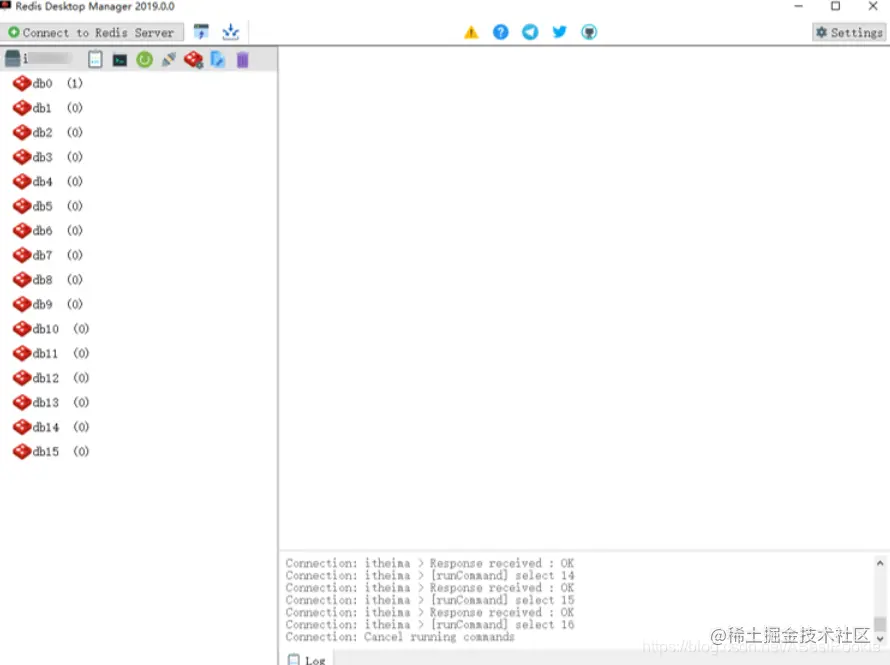Click log scrollbar up arrow
This screenshot has width=890, height=665.
click(880, 563)
